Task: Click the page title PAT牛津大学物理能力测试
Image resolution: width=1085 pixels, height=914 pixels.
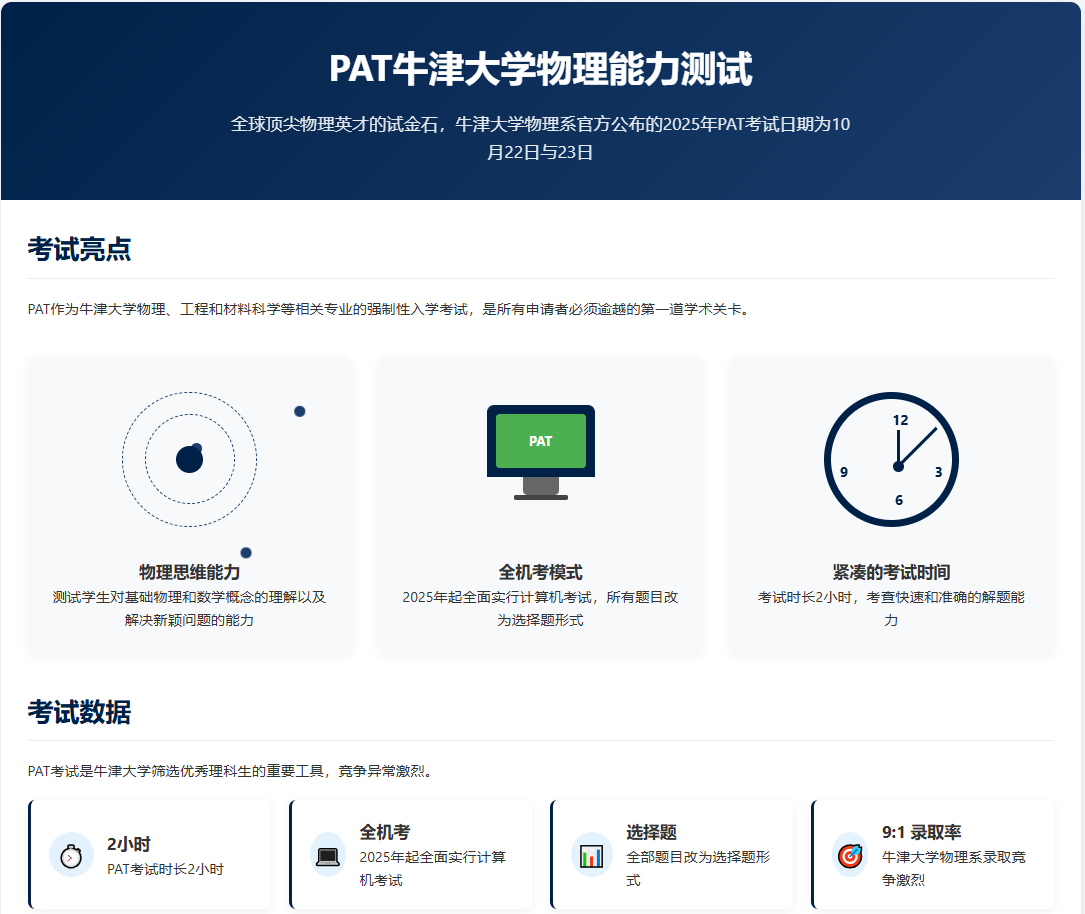Action: click(540, 69)
